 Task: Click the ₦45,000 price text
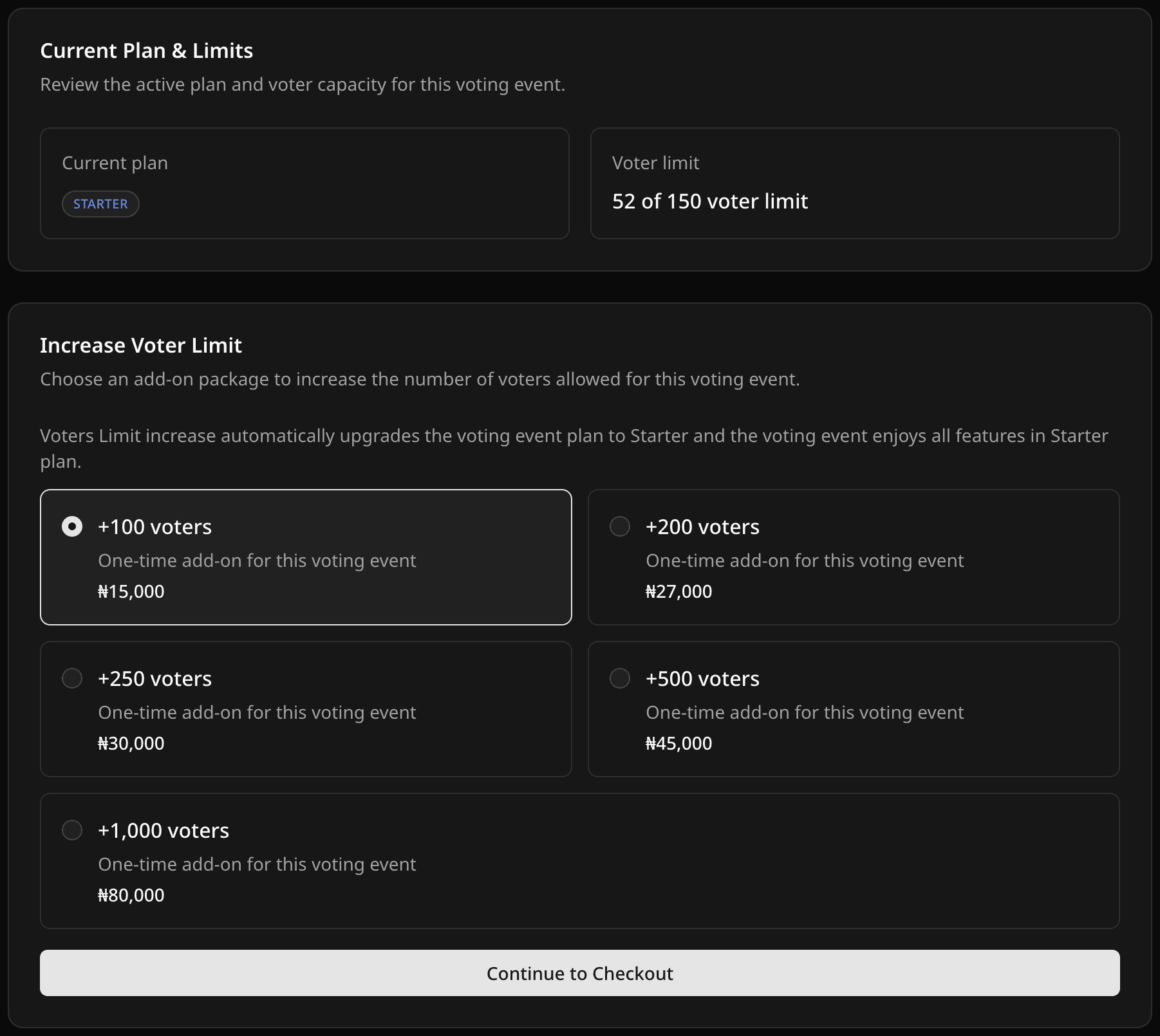679,743
